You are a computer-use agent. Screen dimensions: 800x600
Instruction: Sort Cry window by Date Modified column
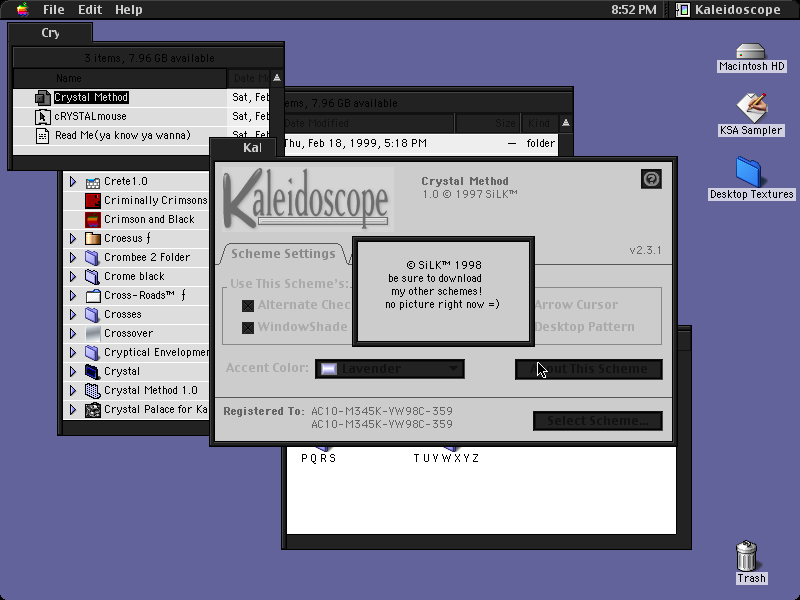[248, 78]
